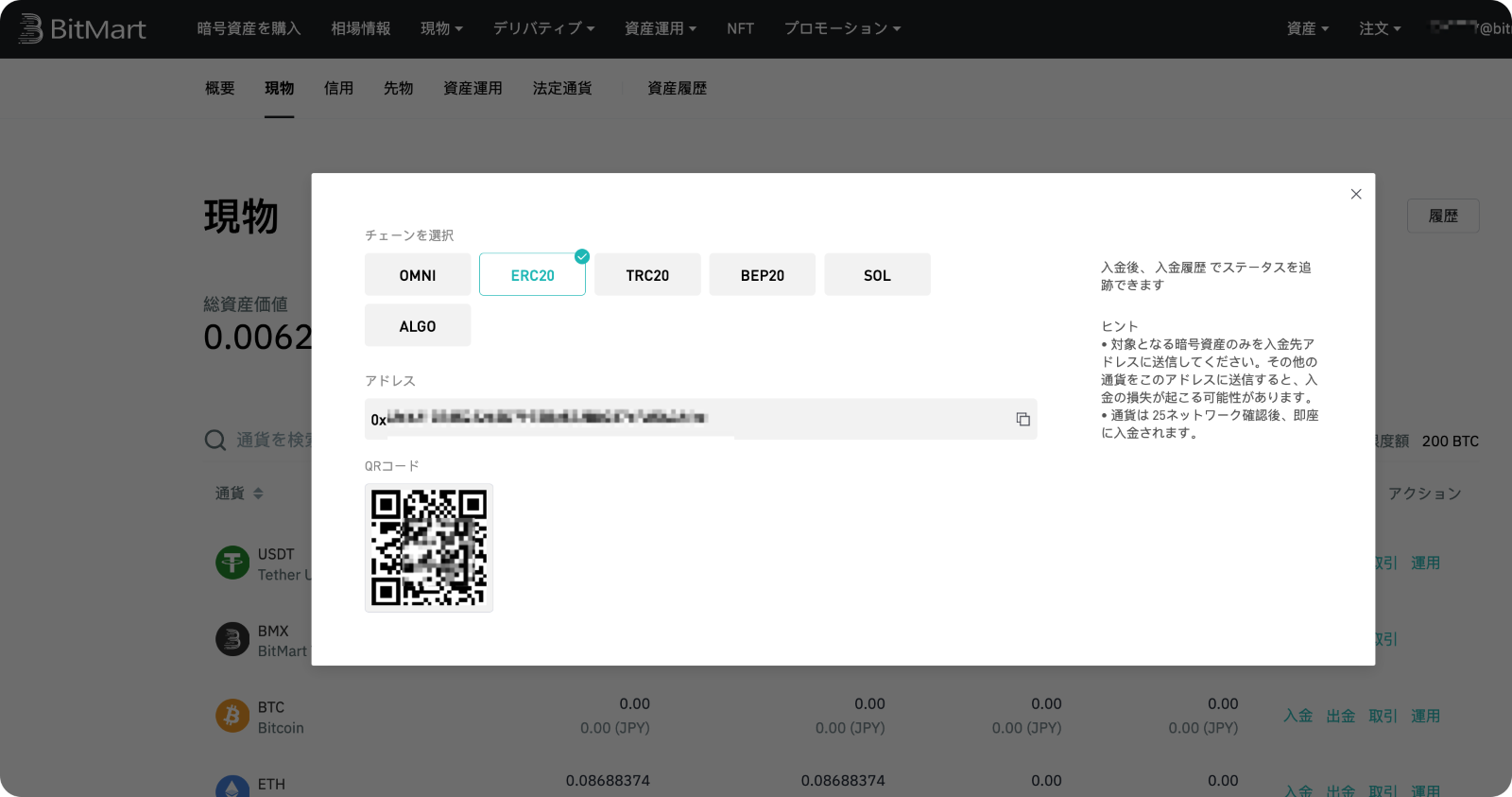
Task: Open the デリバティブ dropdown
Action: pos(543,28)
